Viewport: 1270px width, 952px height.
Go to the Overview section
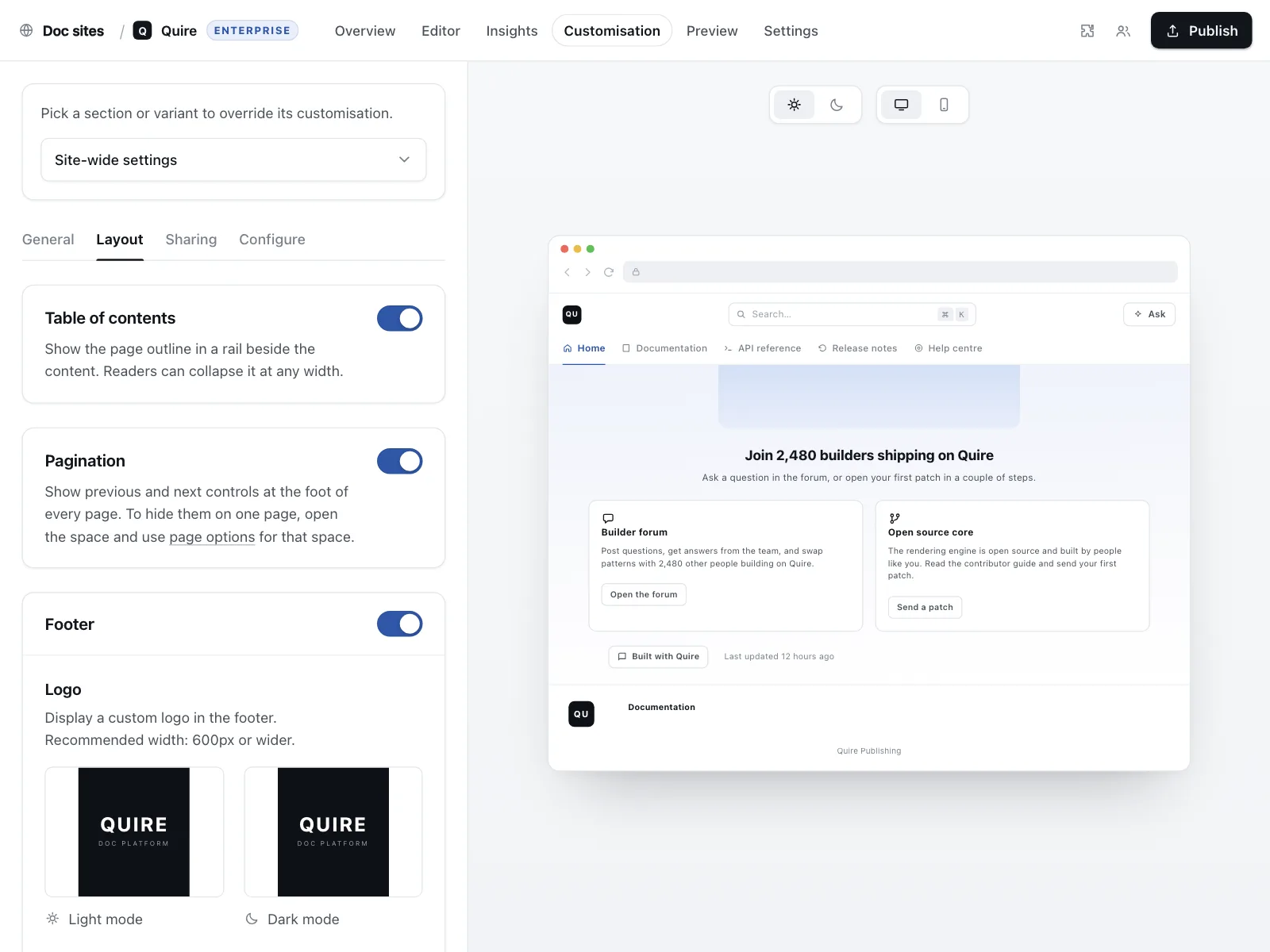(x=365, y=31)
